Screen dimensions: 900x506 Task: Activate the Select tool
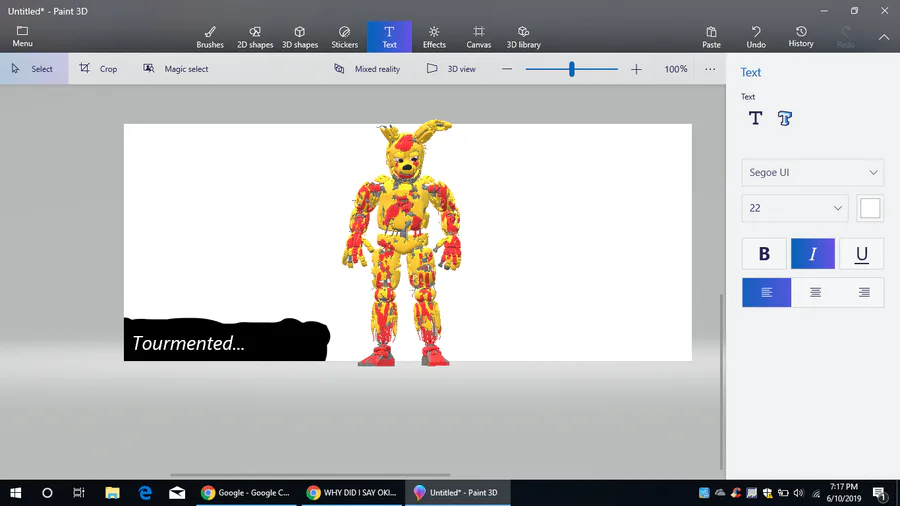click(34, 69)
